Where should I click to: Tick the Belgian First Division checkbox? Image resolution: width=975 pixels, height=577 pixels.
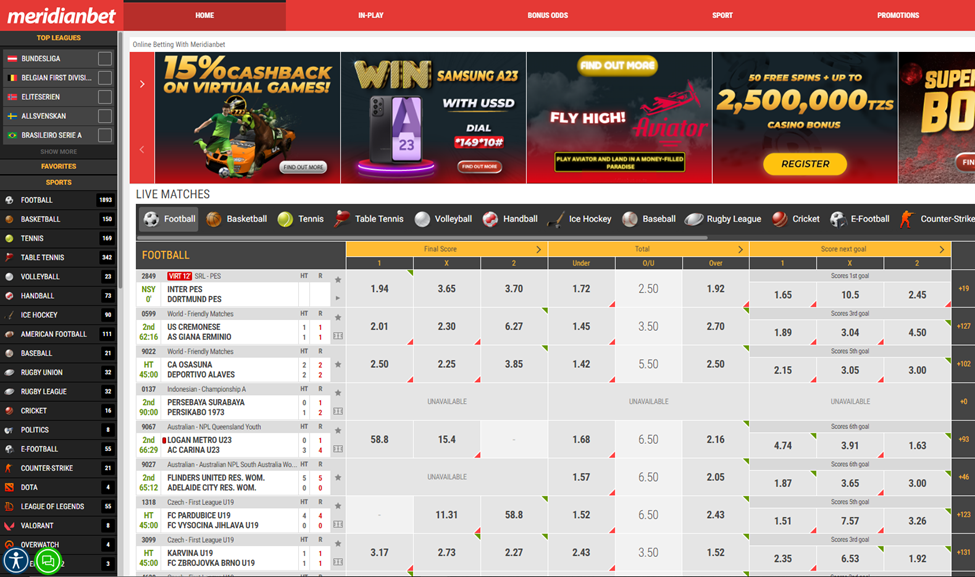point(105,78)
